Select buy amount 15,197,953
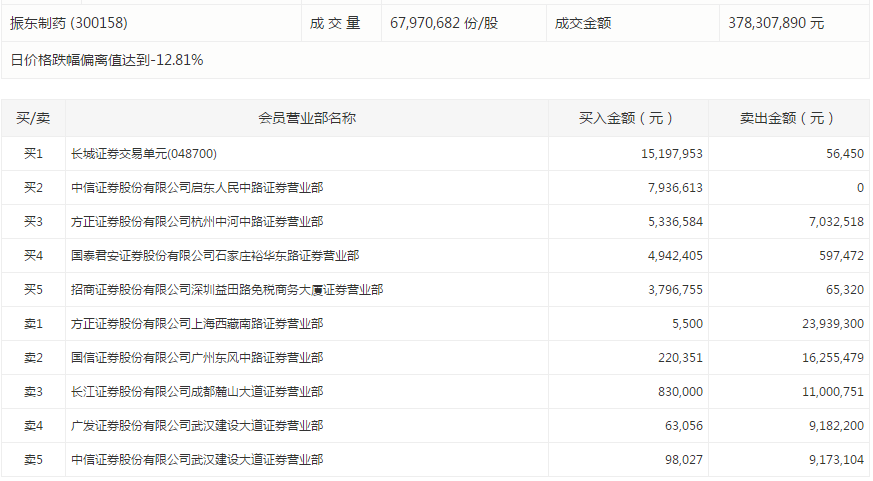This screenshot has width=873, height=481. 671,154
